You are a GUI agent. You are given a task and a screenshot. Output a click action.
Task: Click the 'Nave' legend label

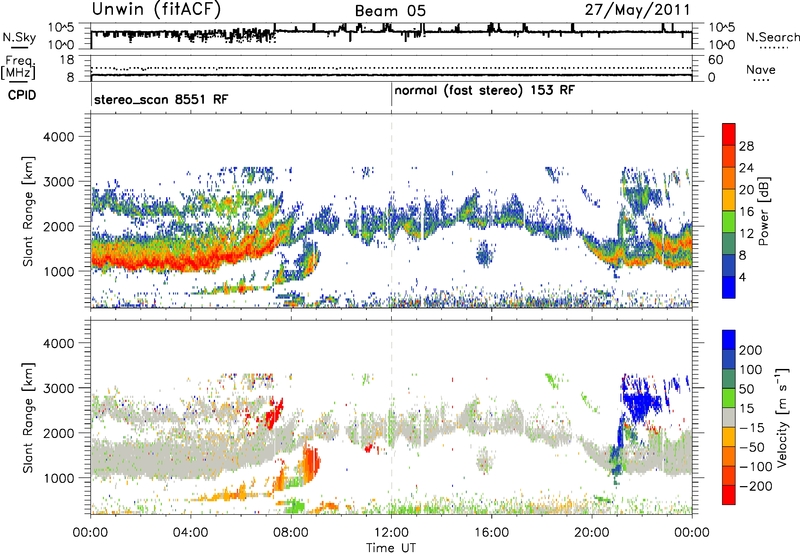click(x=761, y=69)
